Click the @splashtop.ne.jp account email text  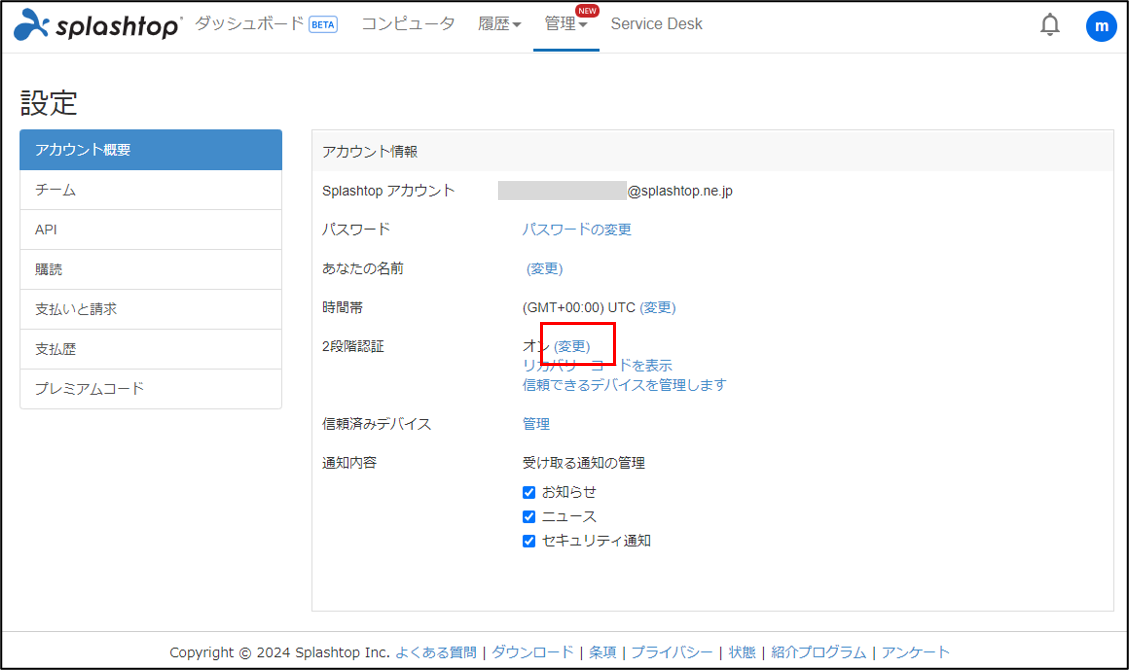tap(680, 191)
